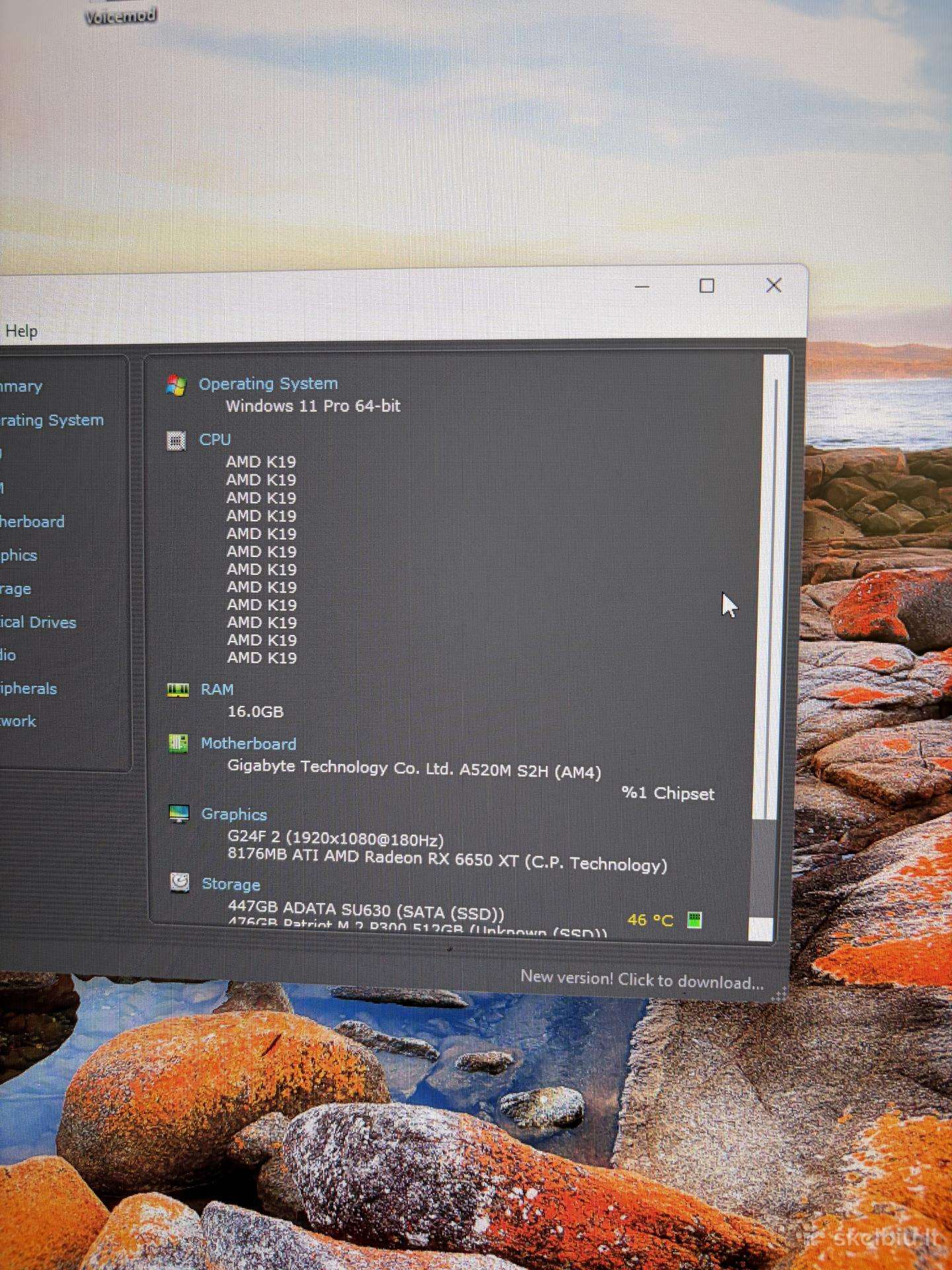952x1270 pixels.
Task: Click the green temperature status icon
Action: coord(694,920)
